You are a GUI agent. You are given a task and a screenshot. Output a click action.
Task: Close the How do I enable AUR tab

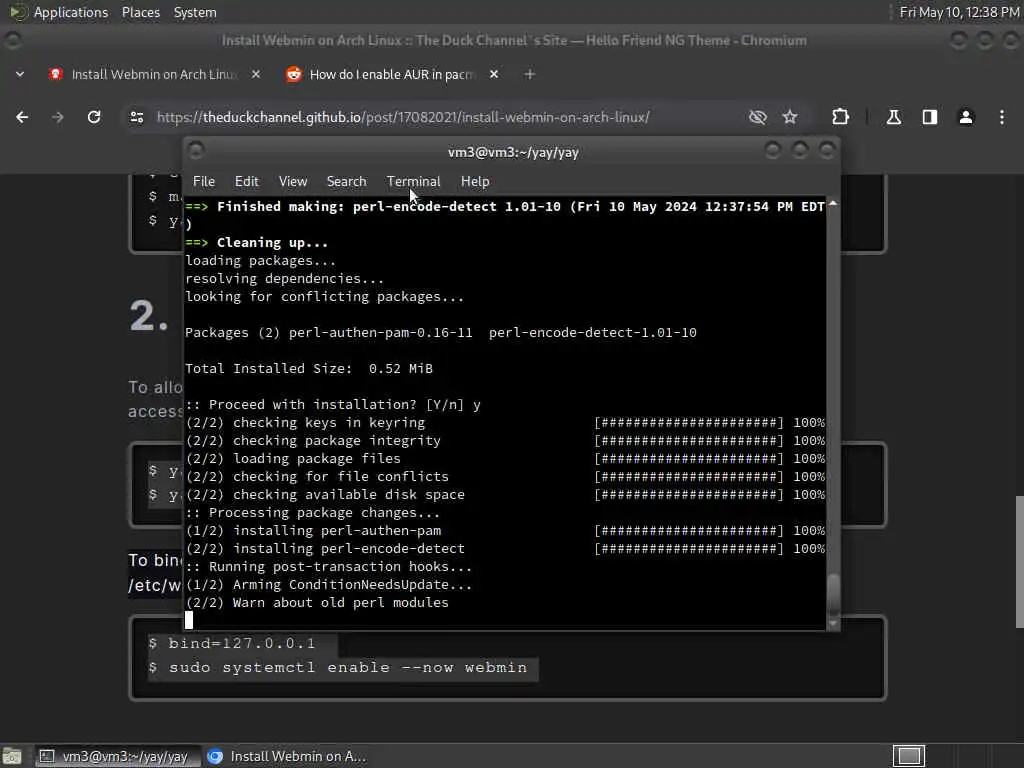[494, 74]
